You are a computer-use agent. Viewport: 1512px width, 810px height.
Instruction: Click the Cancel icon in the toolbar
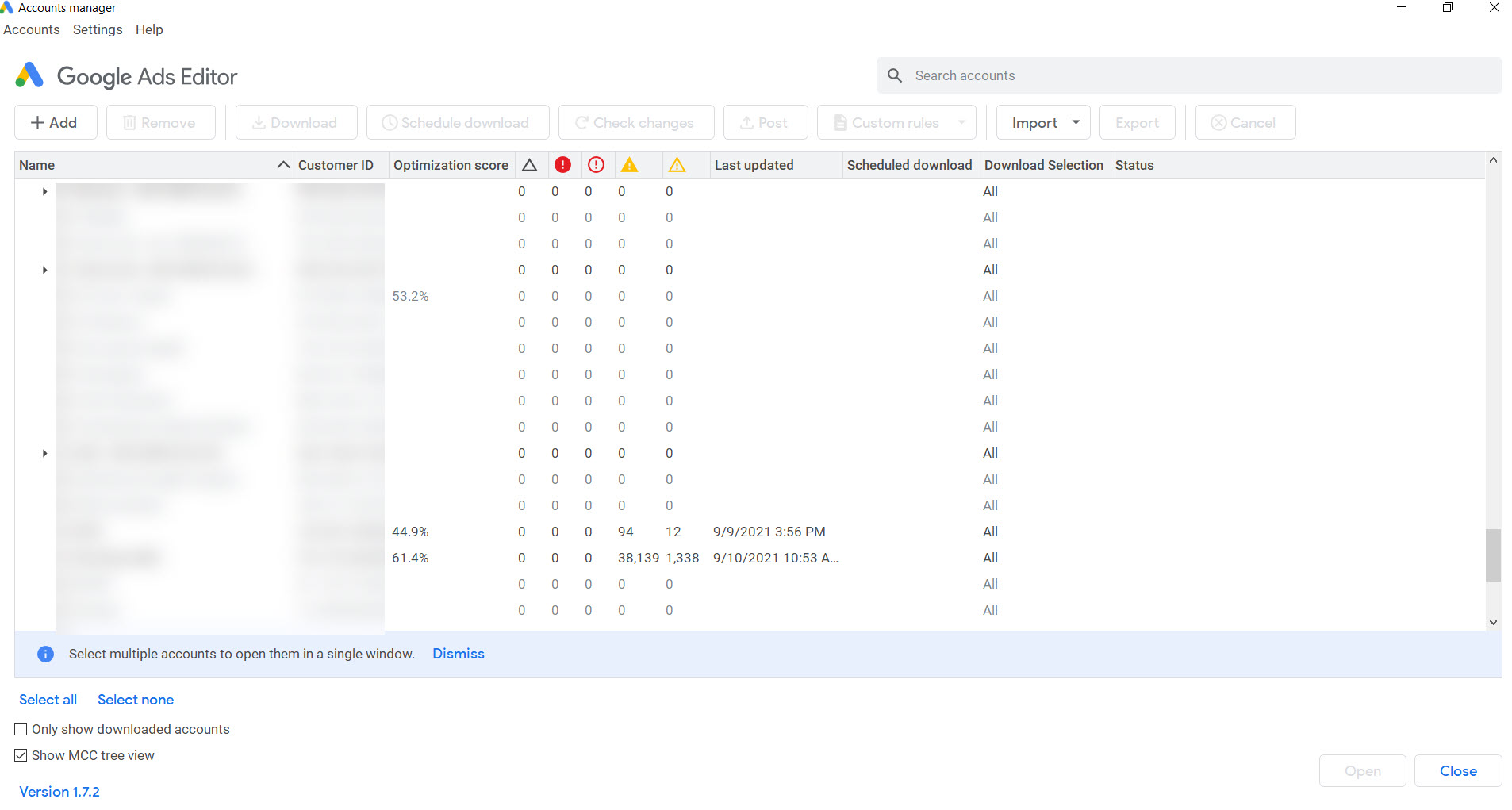click(1219, 122)
